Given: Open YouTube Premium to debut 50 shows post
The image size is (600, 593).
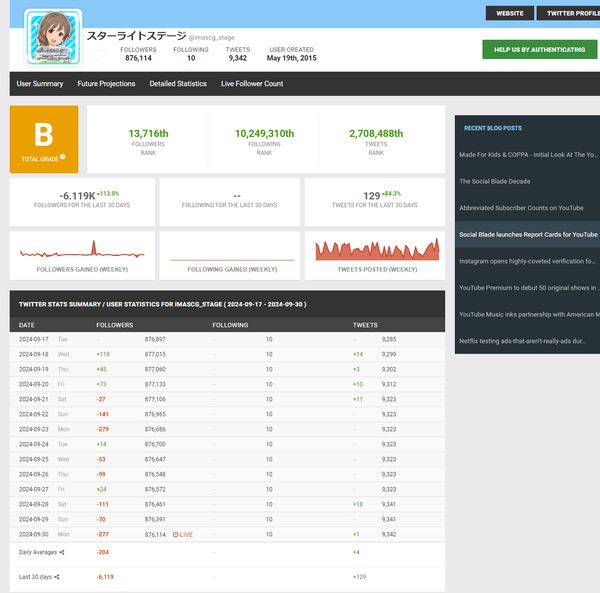Looking at the screenshot, I should 529,288.
